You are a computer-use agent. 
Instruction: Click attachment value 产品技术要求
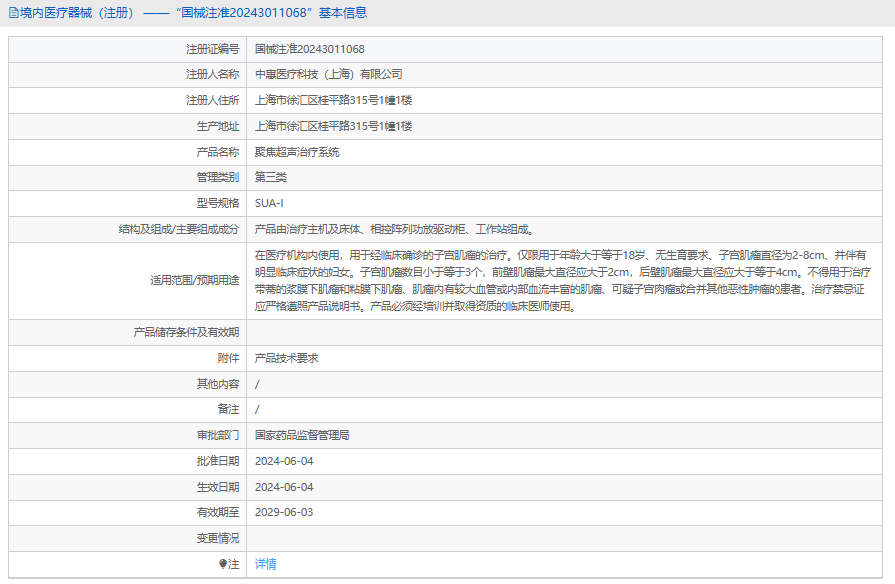point(287,358)
